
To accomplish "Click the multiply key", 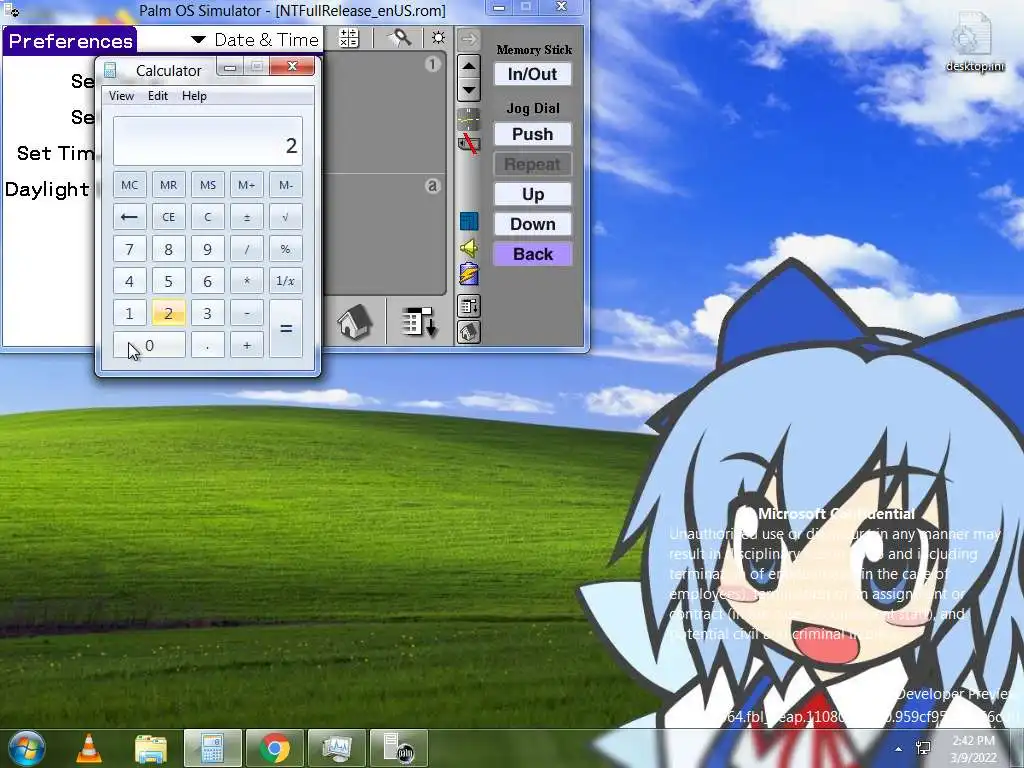I will tap(247, 281).
